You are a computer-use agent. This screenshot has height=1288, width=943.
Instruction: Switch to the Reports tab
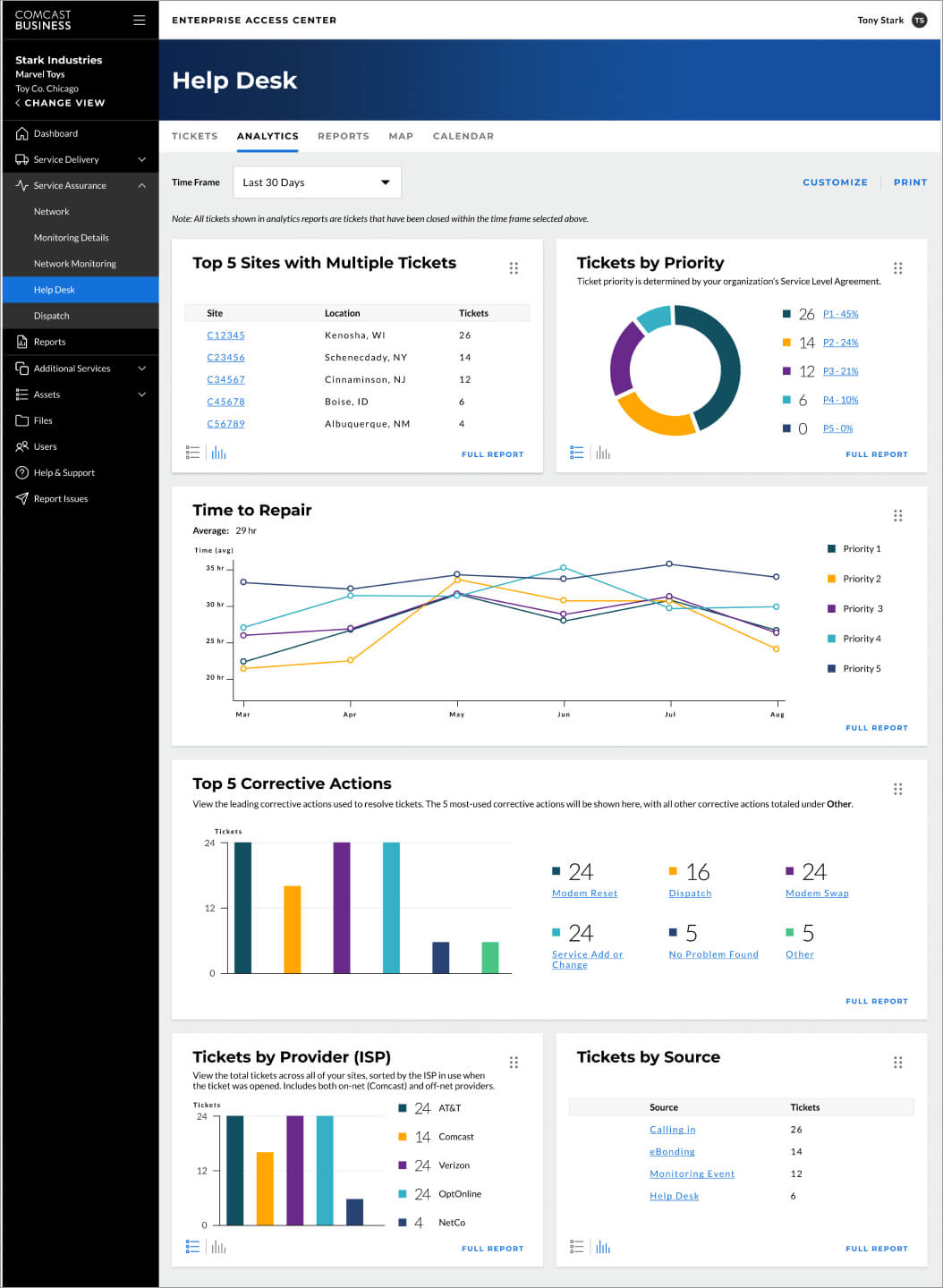pyautogui.click(x=343, y=136)
